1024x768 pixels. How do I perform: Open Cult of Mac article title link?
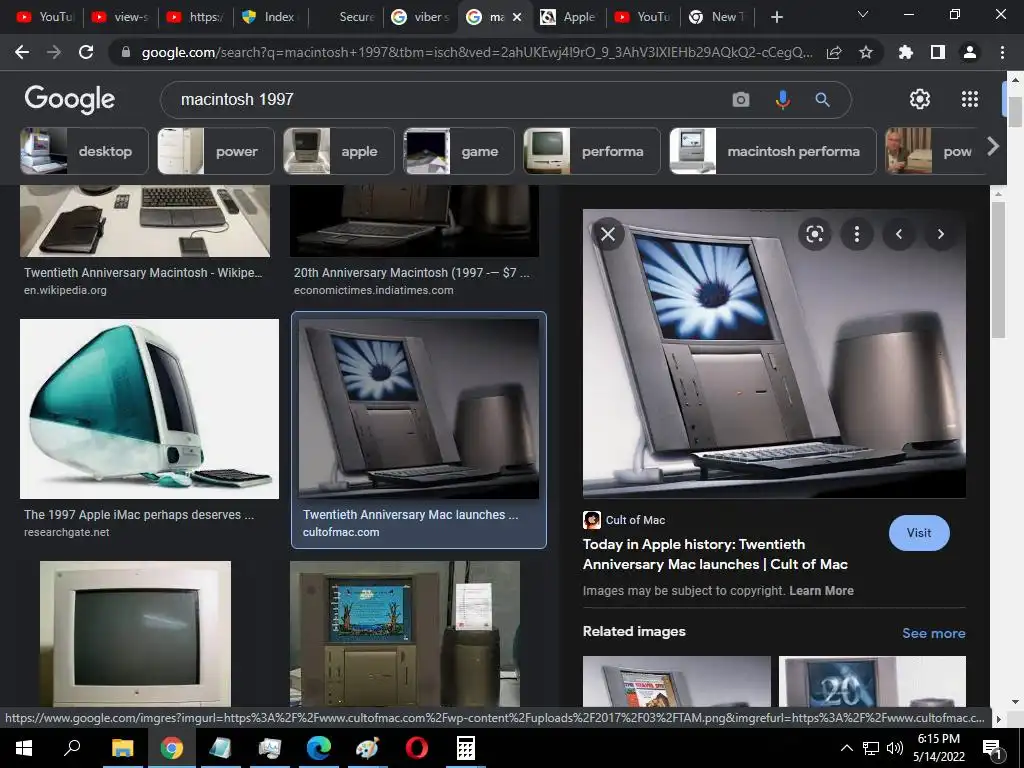pyautogui.click(x=715, y=554)
